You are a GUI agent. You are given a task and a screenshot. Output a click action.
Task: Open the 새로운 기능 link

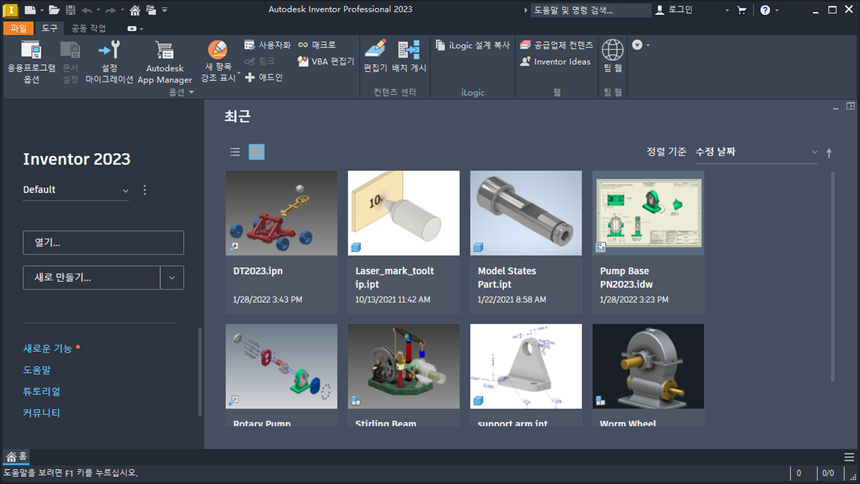point(48,348)
